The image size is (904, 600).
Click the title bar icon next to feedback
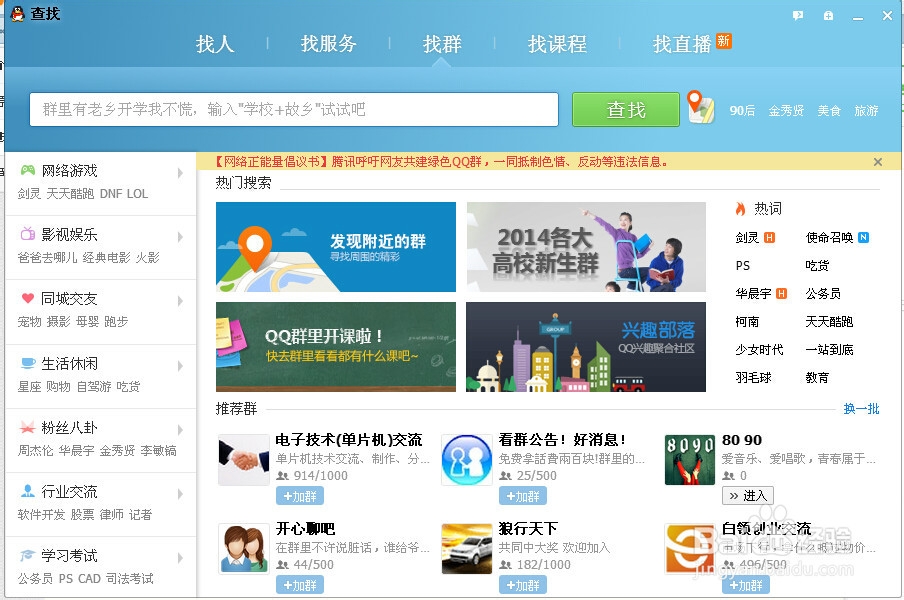coord(828,16)
